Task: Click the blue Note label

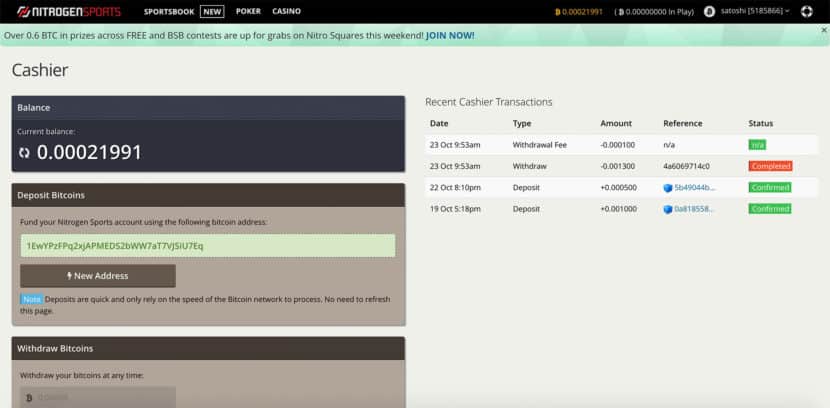Action: tap(32, 300)
